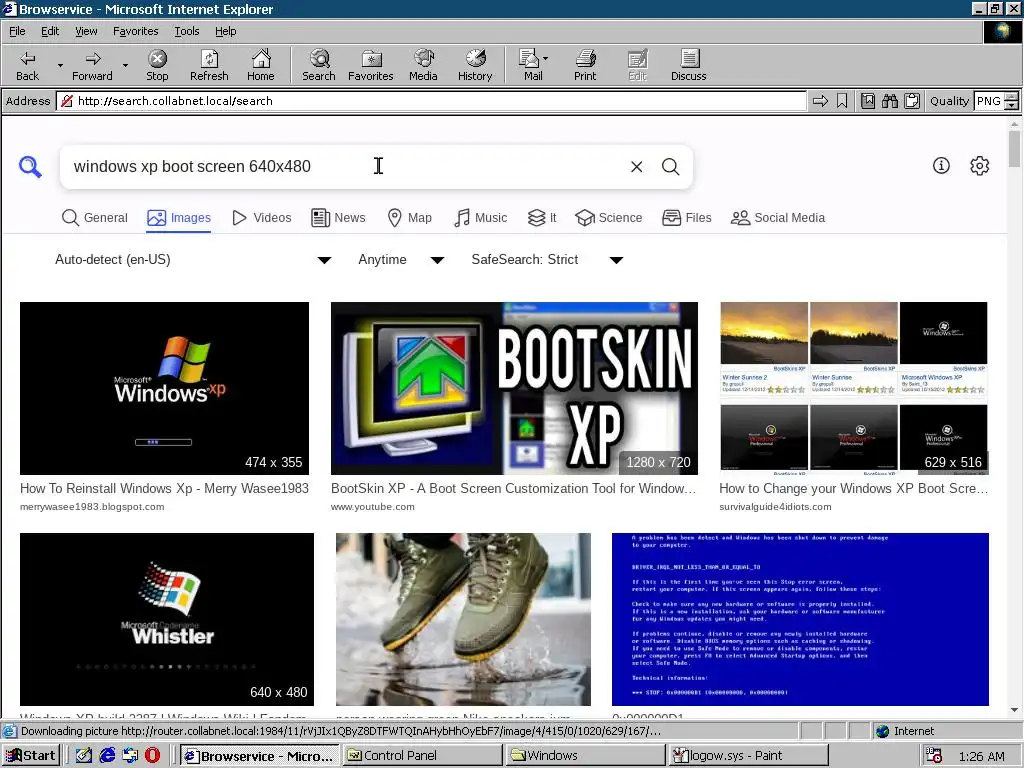Open the Tools menu
This screenshot has height=768, width=1024.
coord(186,31)
